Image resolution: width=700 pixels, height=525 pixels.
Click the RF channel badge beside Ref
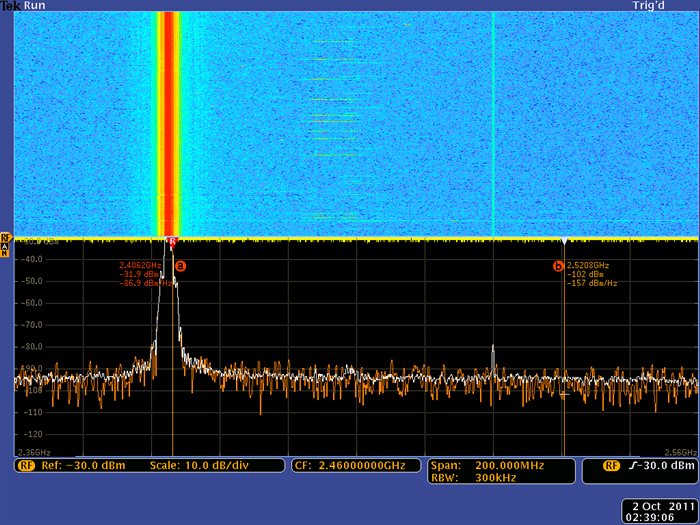[x=26, y=466]
